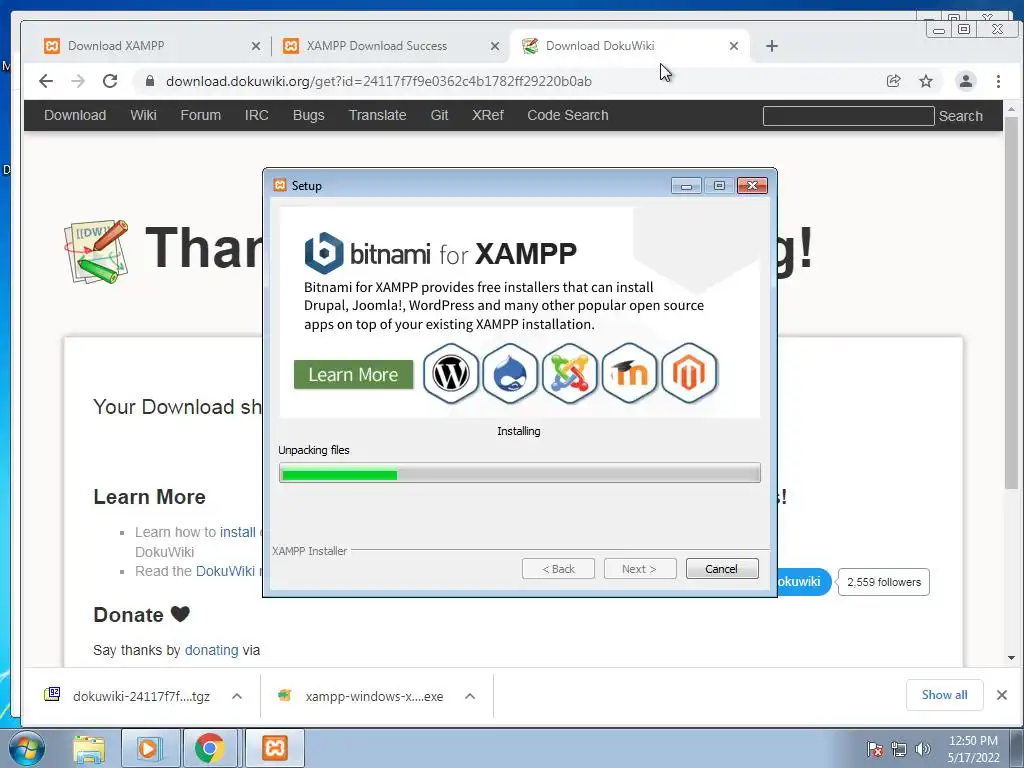The width and height of the screenshot is (1024, 768).
Task: Follow the install link under Learn More
Action: click(238, 532)
